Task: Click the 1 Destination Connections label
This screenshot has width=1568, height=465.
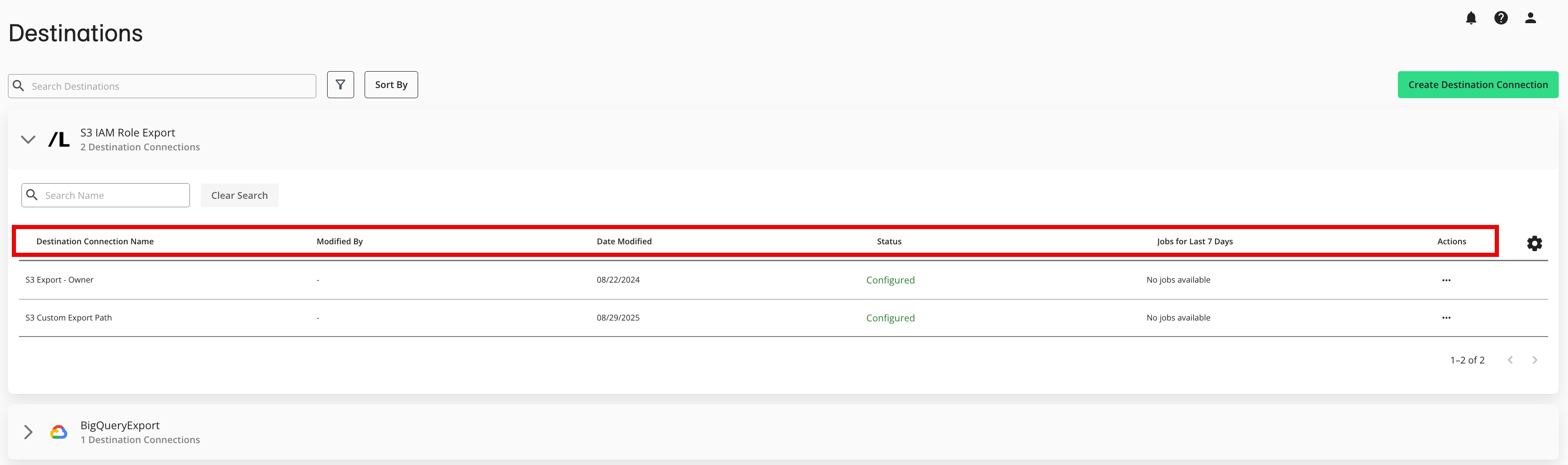Action: 140,440
